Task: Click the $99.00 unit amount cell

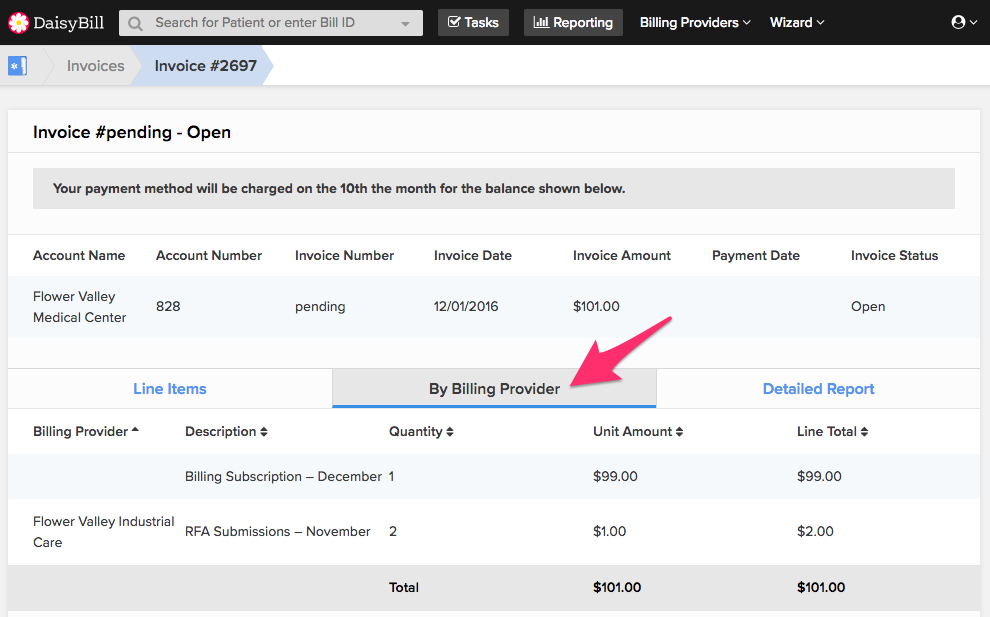Action: pyautogui.click(x=615, y=476)
